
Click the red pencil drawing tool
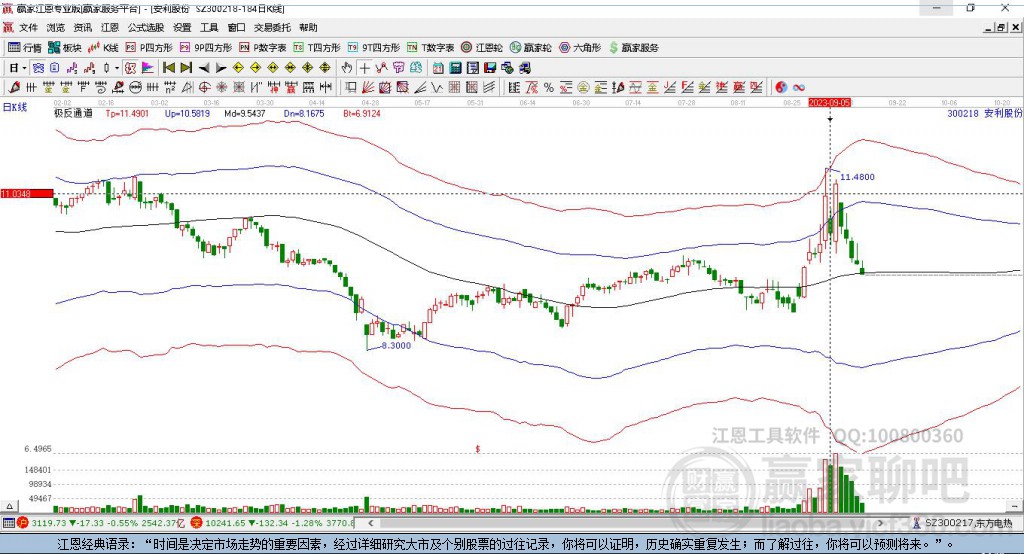click(14, 88)
